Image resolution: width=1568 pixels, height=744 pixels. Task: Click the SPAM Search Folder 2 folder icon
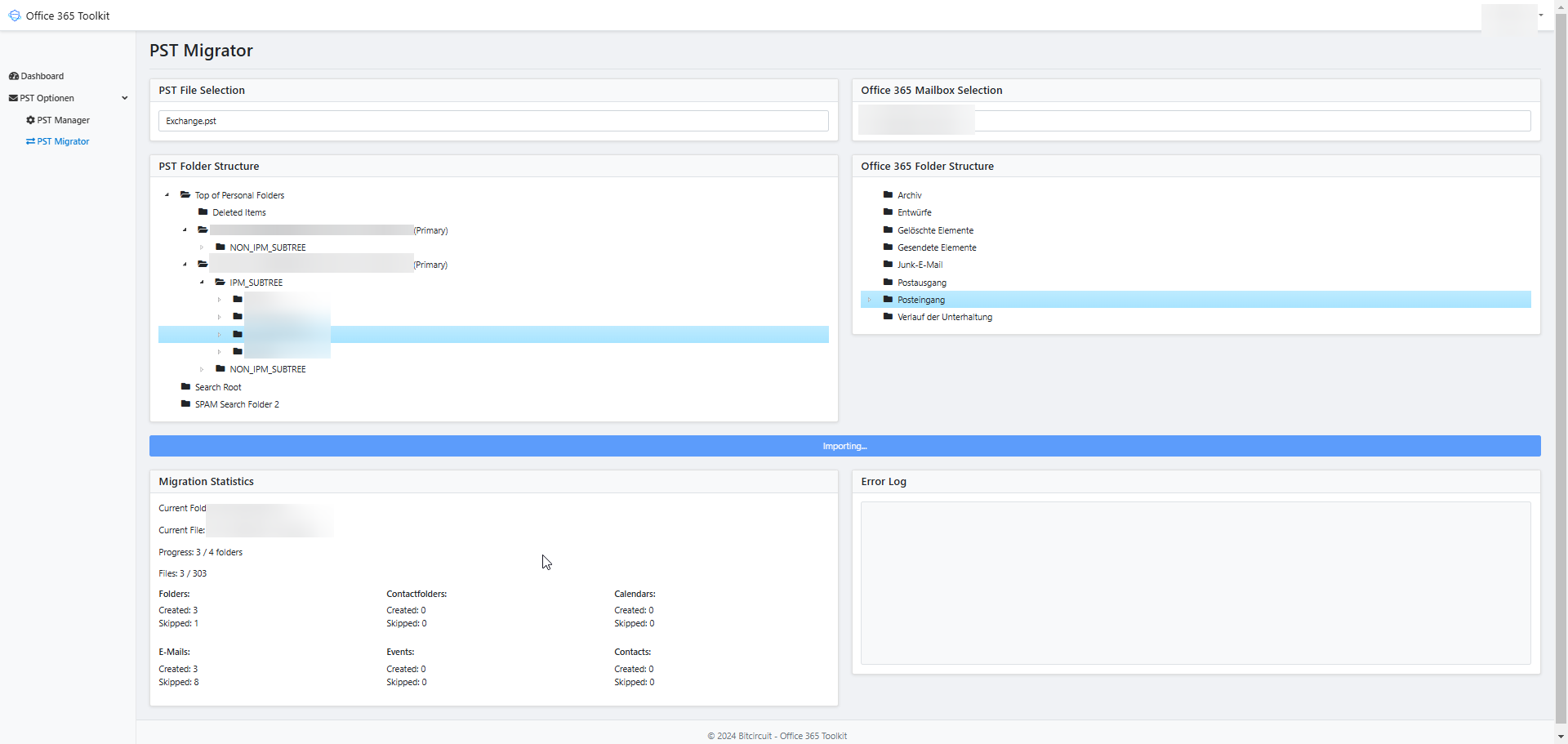185,404
